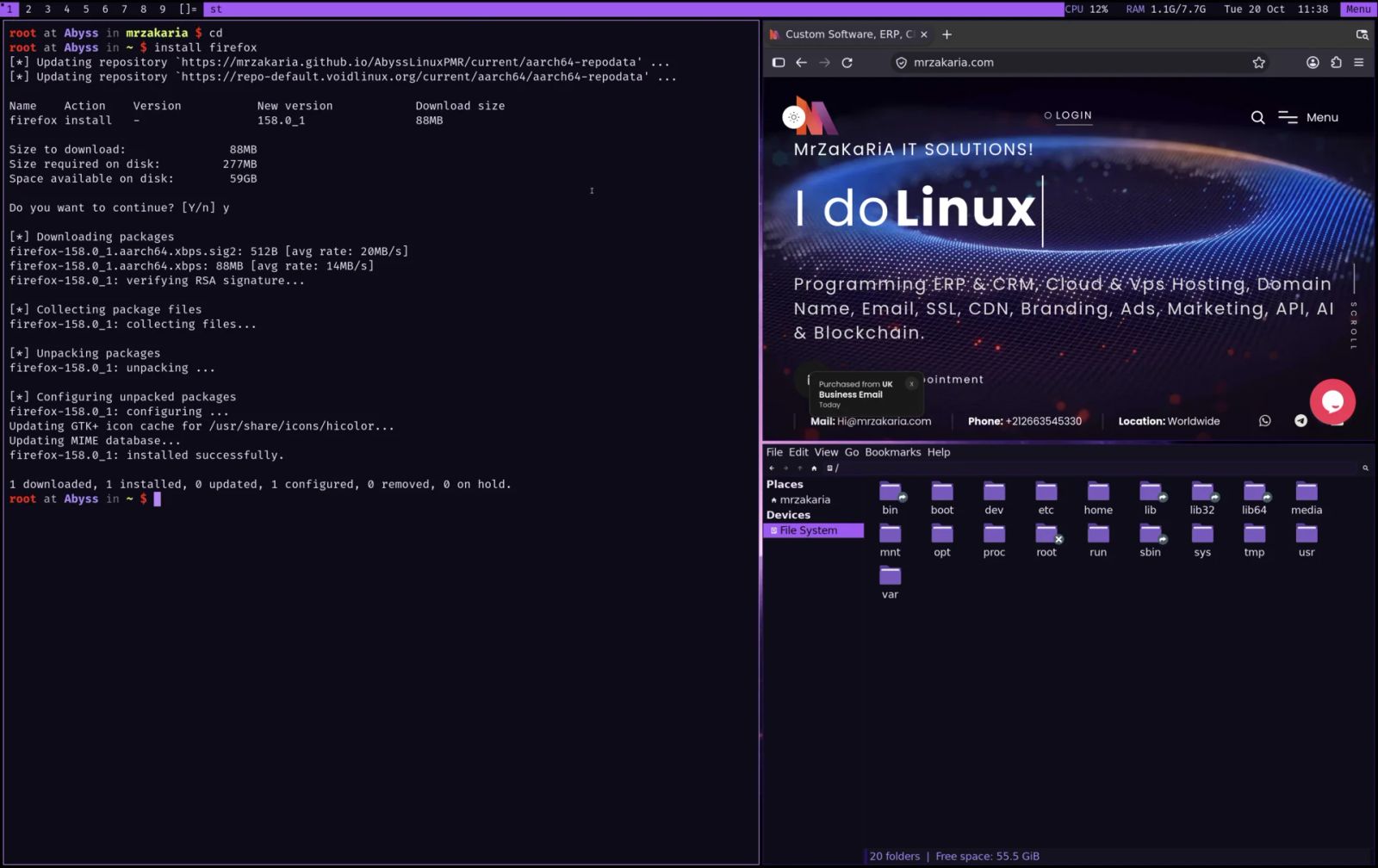Viewport: 1378px width, 868px height.
Task: Open the lib folder
Action: [x=1150, y=498]
